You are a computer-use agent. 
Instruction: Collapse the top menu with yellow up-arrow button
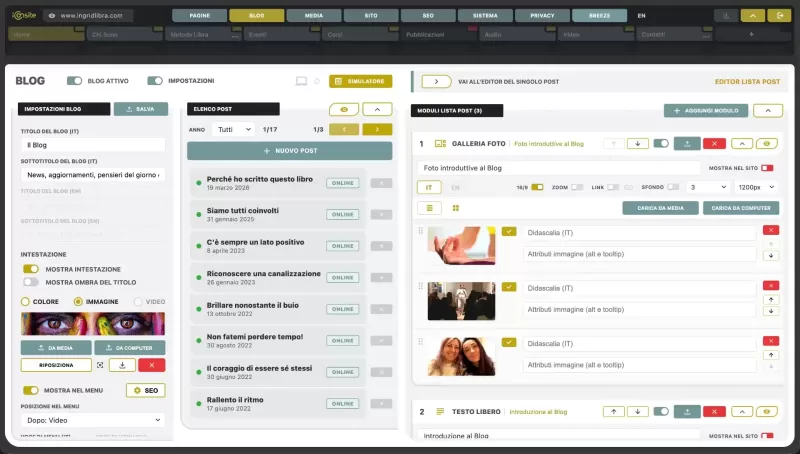pyautogui.click(x=753, y=16)
